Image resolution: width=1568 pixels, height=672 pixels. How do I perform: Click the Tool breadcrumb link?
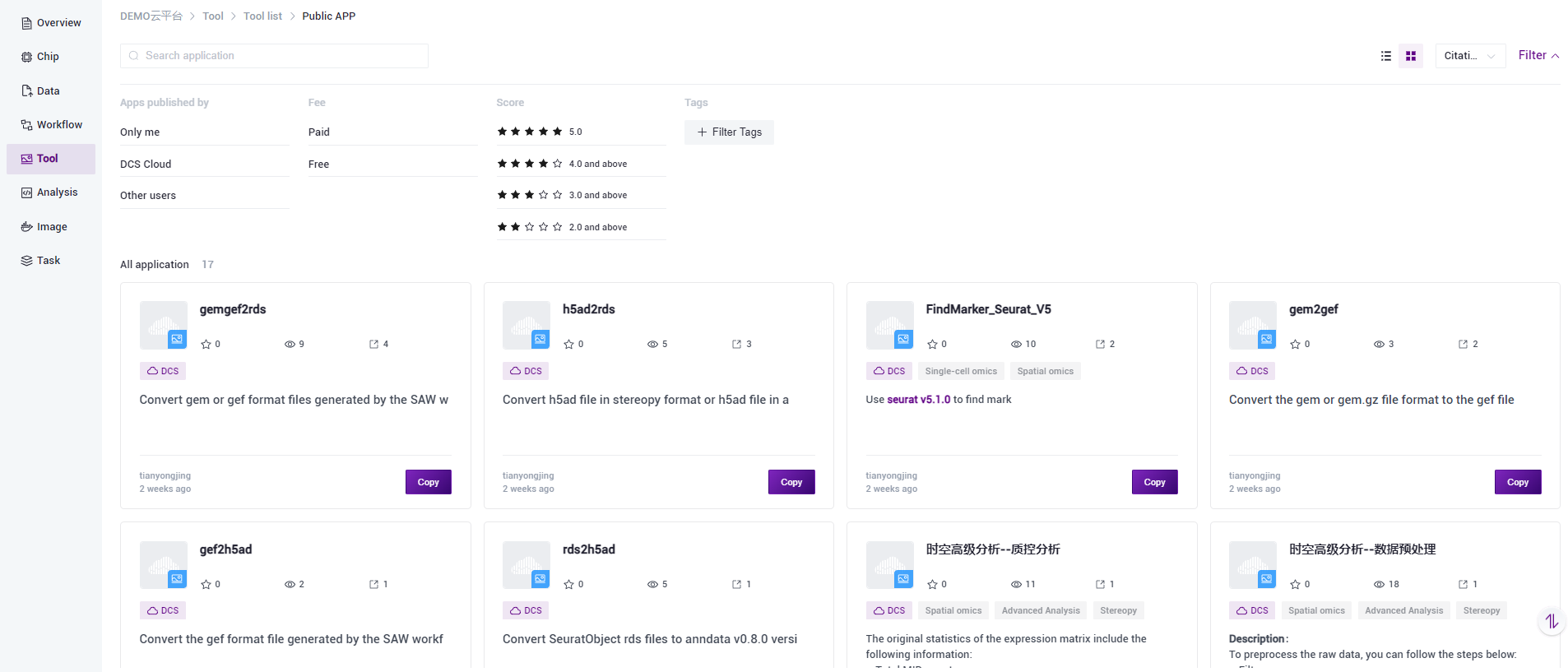click(213, 16)
